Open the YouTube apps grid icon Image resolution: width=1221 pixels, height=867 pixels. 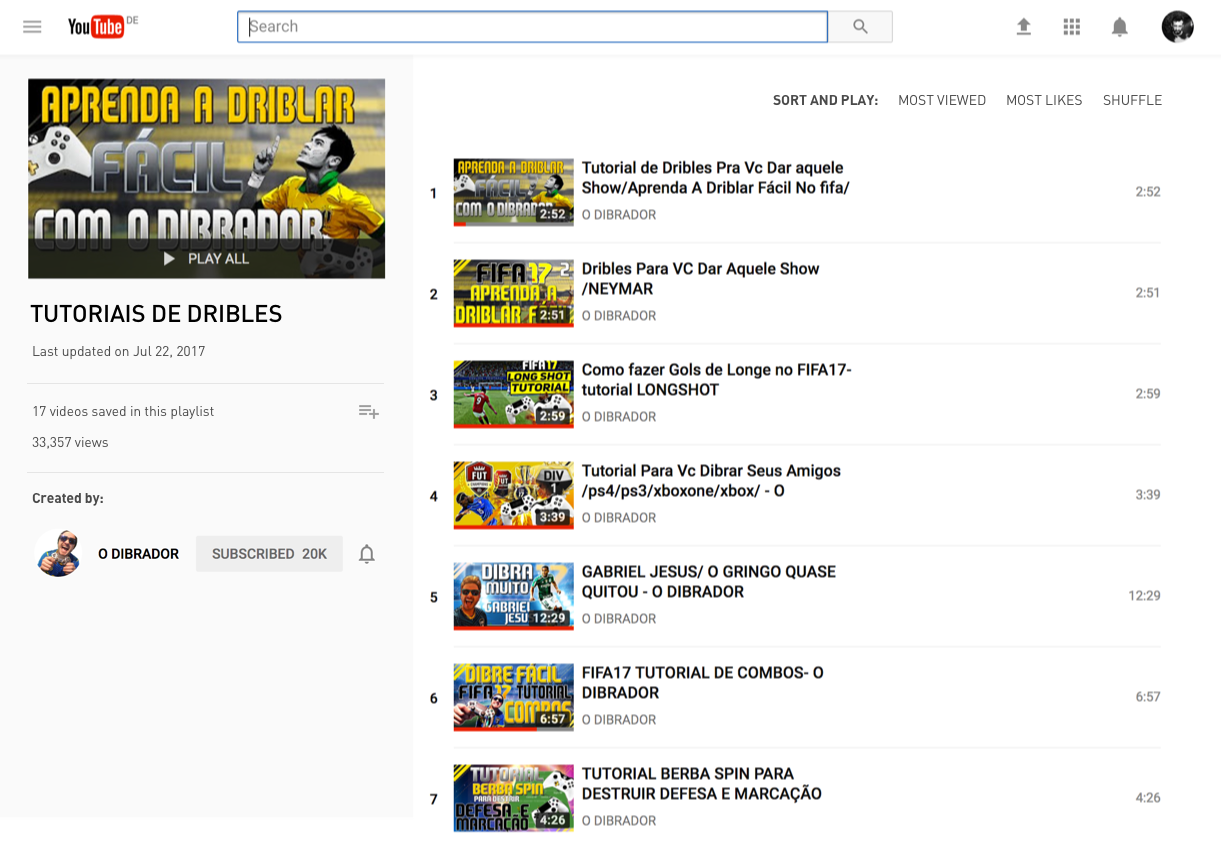pyautogui.click(x=1071, y=27)
